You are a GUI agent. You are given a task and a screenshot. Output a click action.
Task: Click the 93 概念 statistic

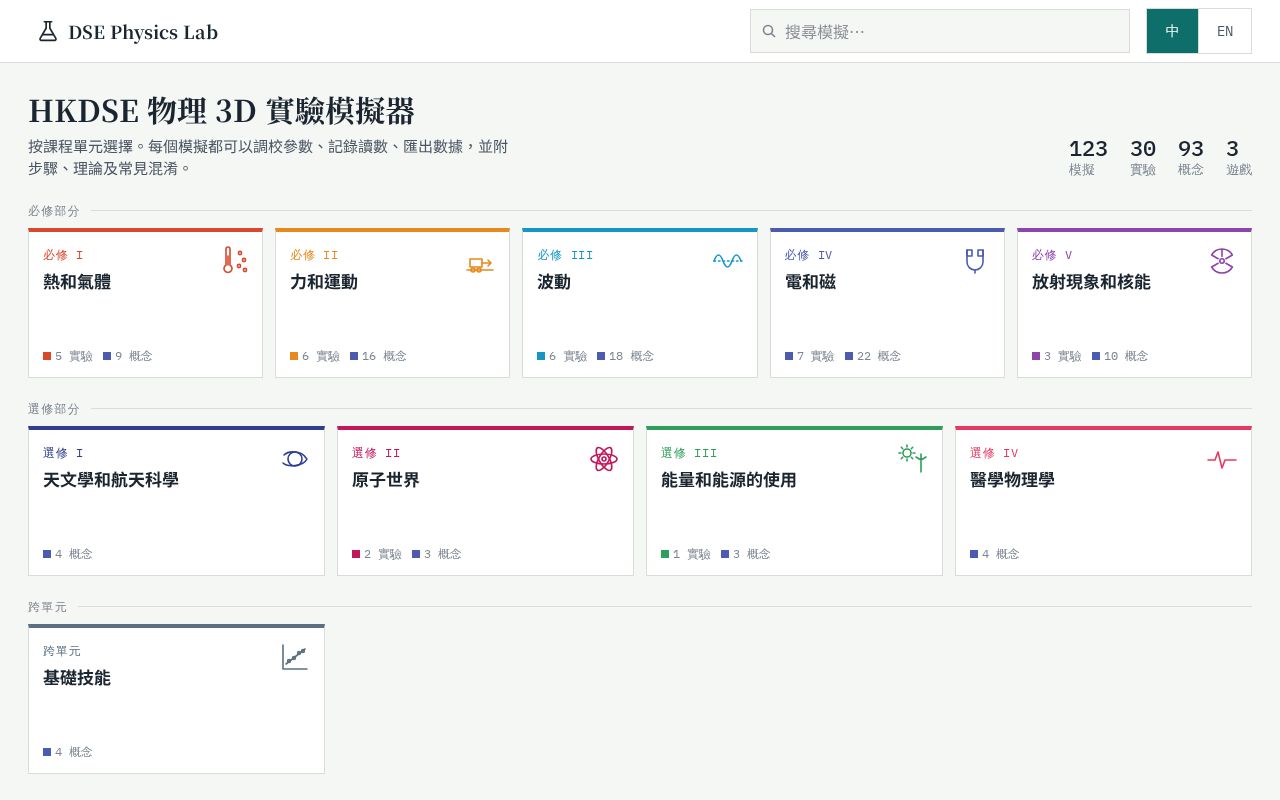coord(1191,158)
